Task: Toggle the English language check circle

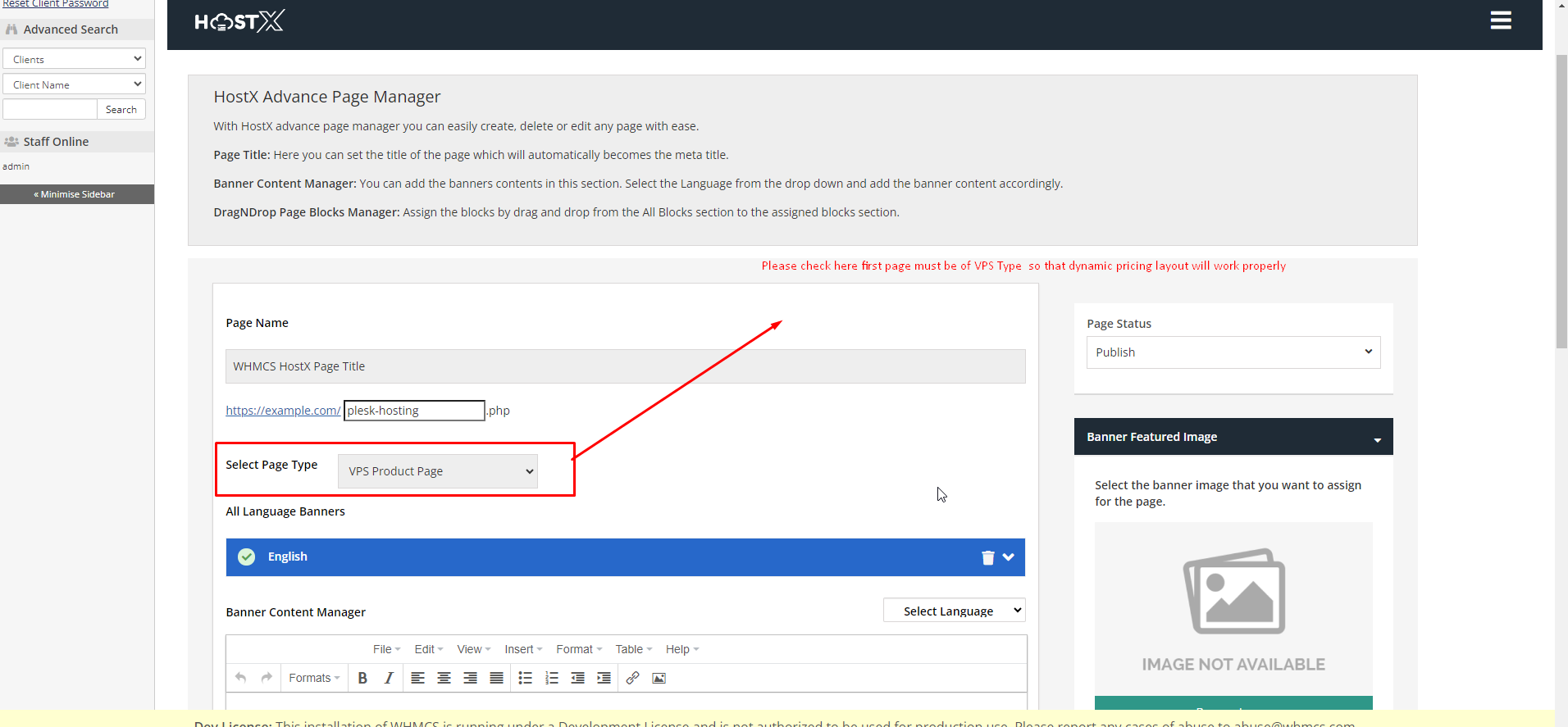Action: [246, 557]
